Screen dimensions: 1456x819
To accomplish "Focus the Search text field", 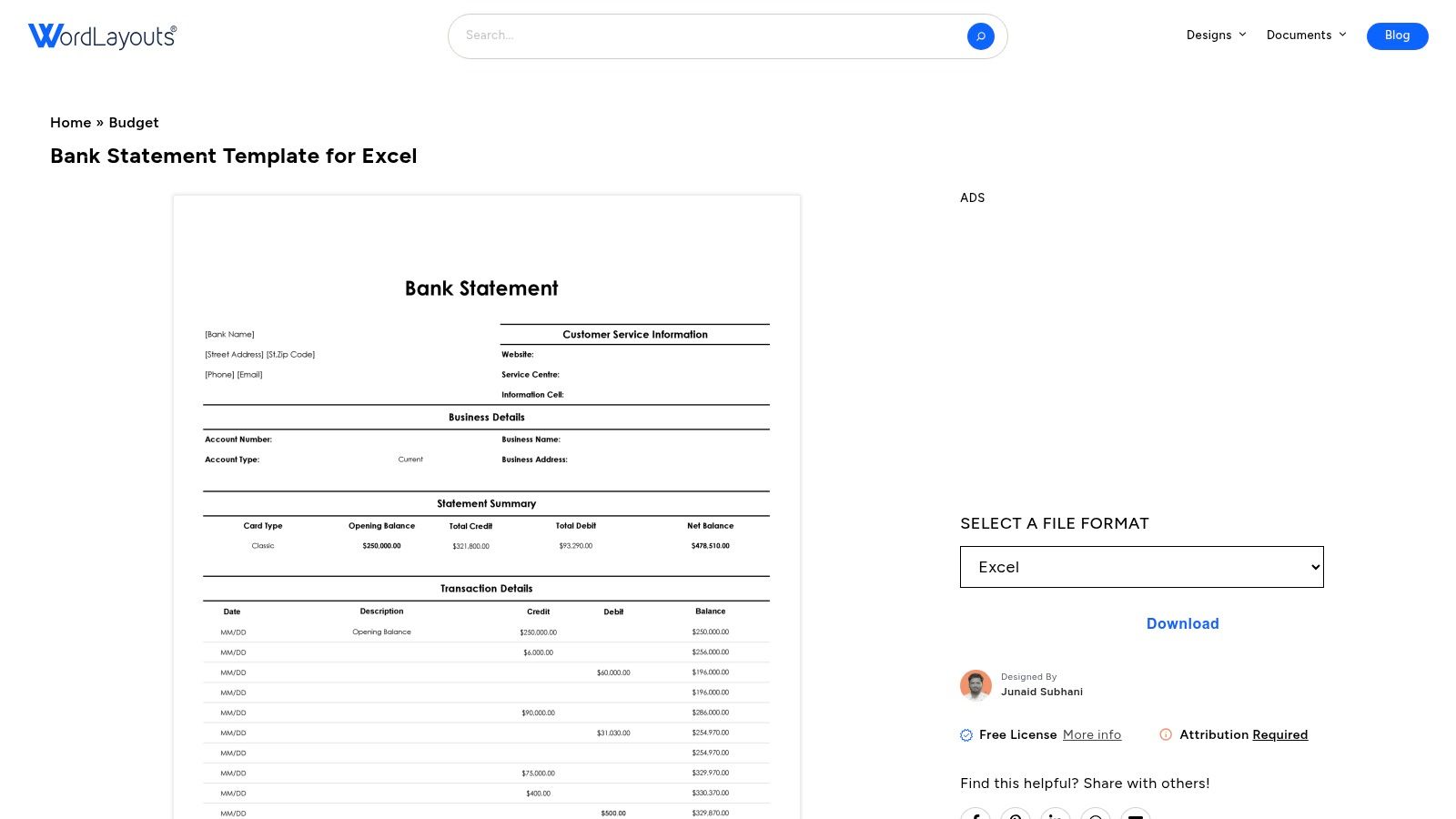I will click(710, 35).
